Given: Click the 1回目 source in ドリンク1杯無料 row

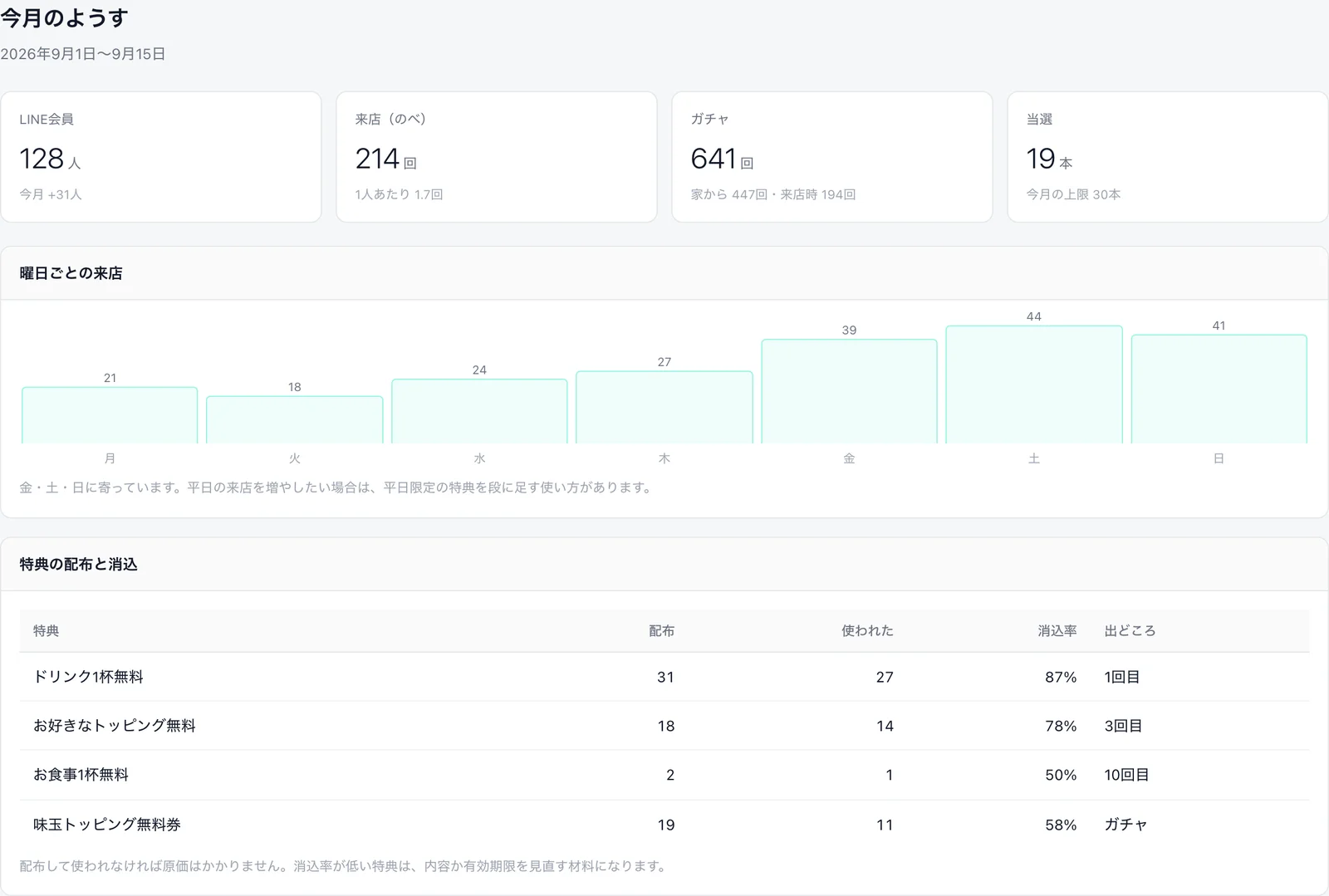Looking at the screenshot, I should pos(1121,677).
